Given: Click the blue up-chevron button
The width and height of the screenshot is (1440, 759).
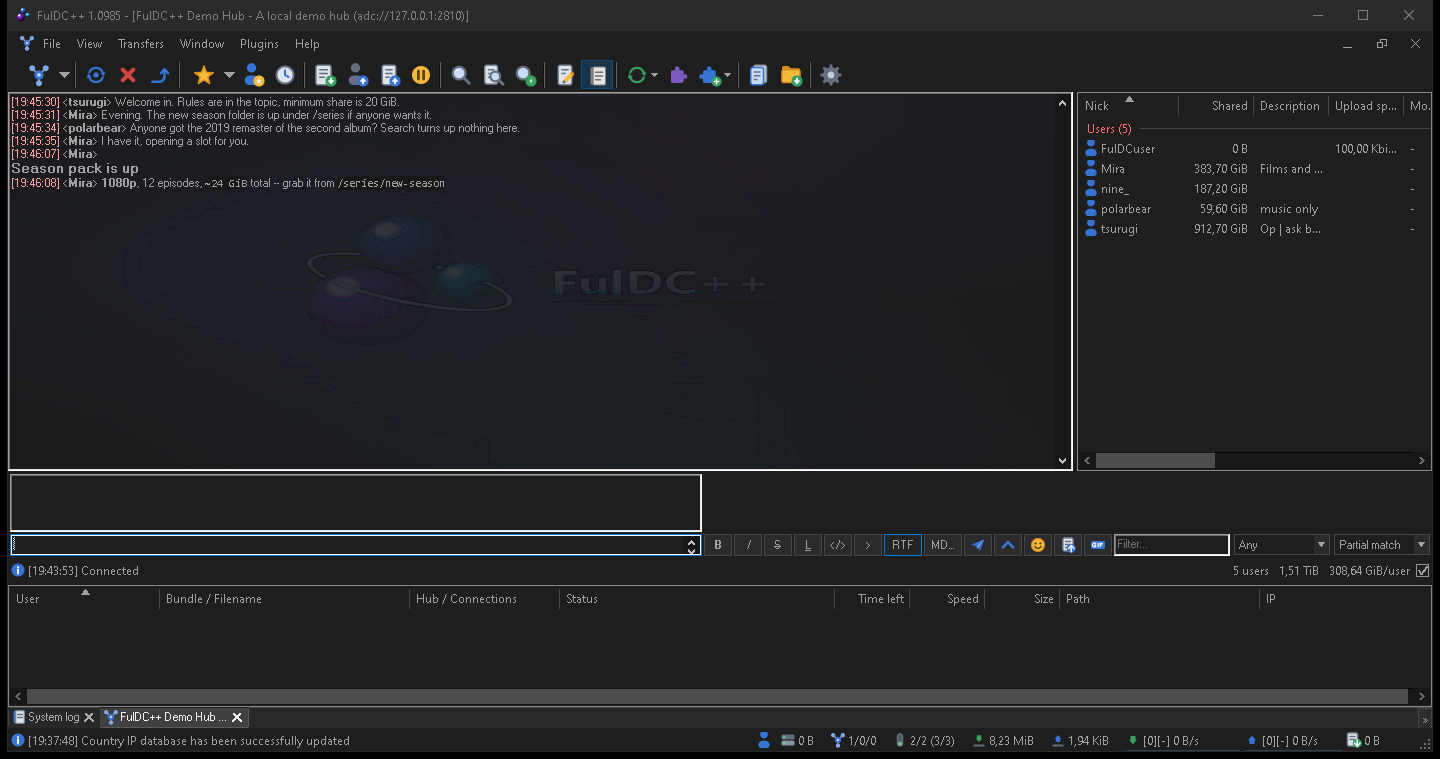Looking at the screenshot, I should (x=1008, y=545).
